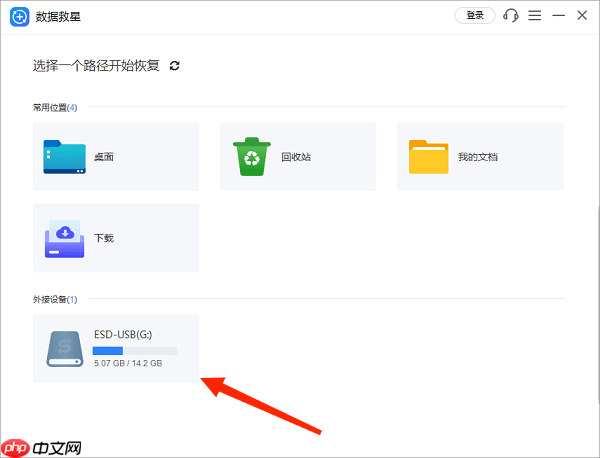Click the 数据救星 app logo icon
This screenshot has height=458, width=600.
(x=17, y=16)
